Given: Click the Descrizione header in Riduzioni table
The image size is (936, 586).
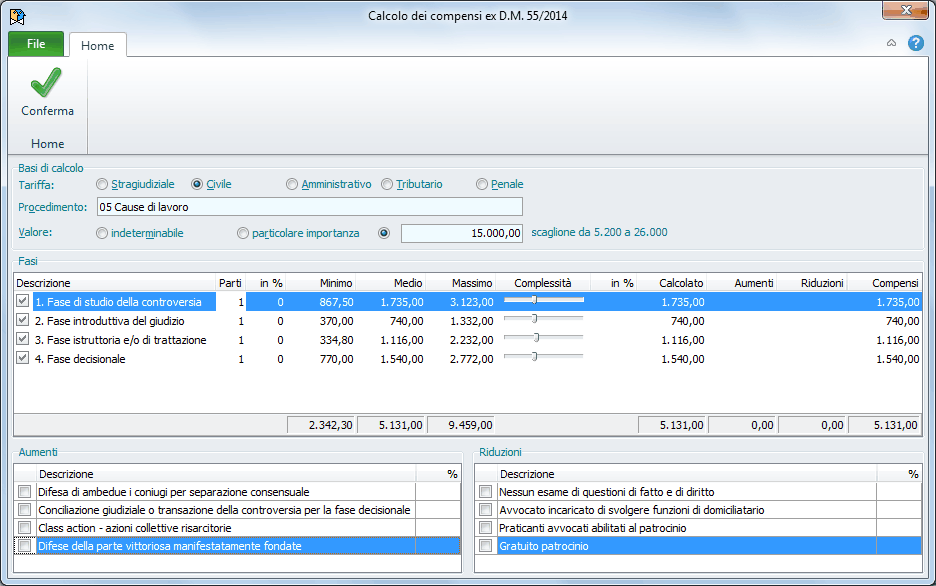Looking at the screenshot, I should 687,474.
